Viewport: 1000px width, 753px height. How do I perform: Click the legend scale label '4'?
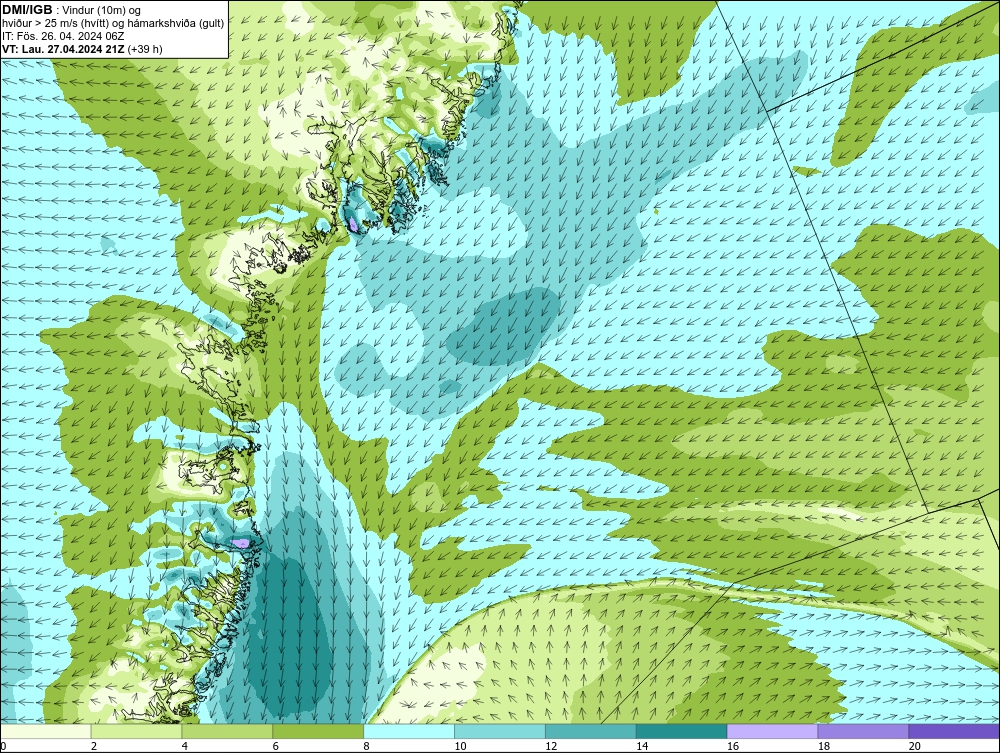(185, 746)
